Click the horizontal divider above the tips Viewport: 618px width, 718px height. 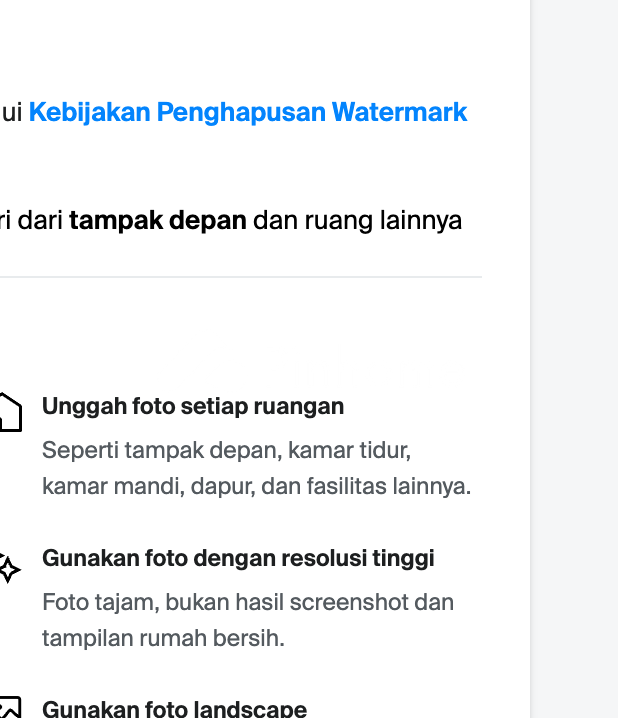(x=240, y=277)
